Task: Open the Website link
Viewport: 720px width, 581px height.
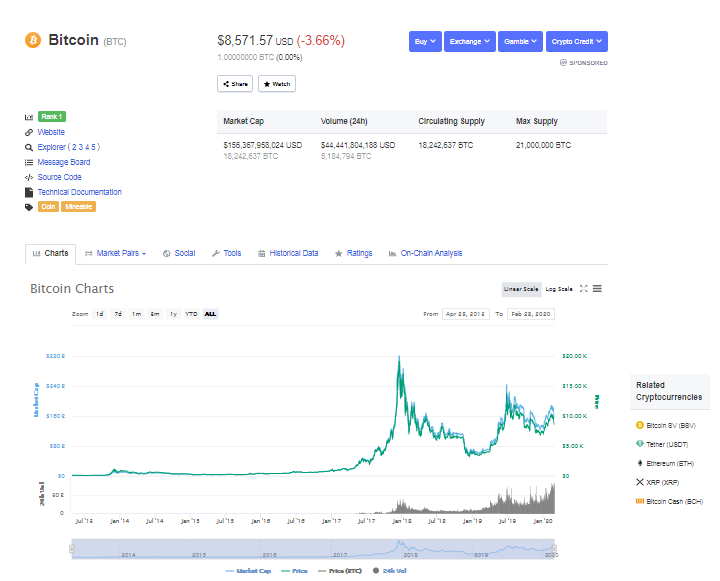Action: coord(51,132)
